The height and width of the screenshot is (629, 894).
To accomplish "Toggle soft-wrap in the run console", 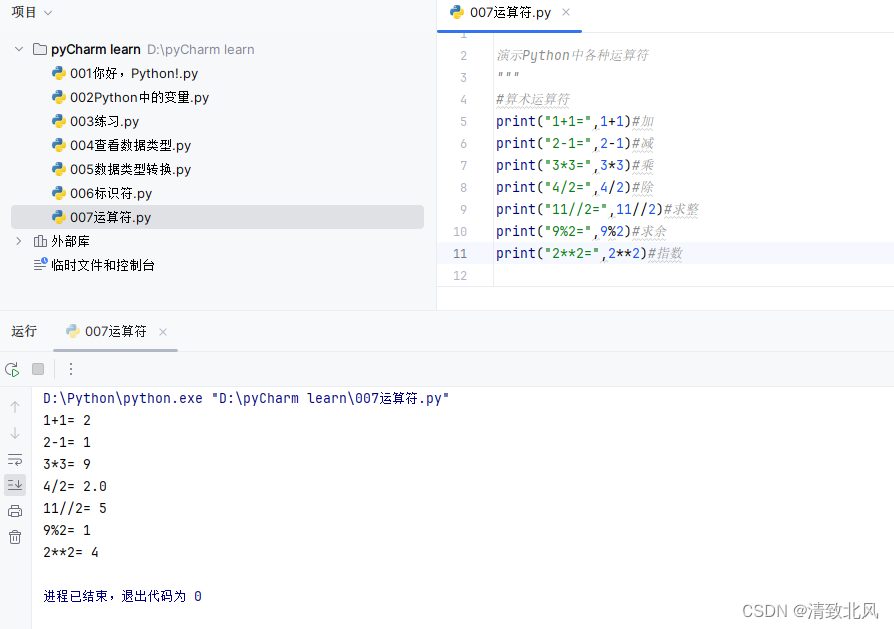I will point(14,459).
